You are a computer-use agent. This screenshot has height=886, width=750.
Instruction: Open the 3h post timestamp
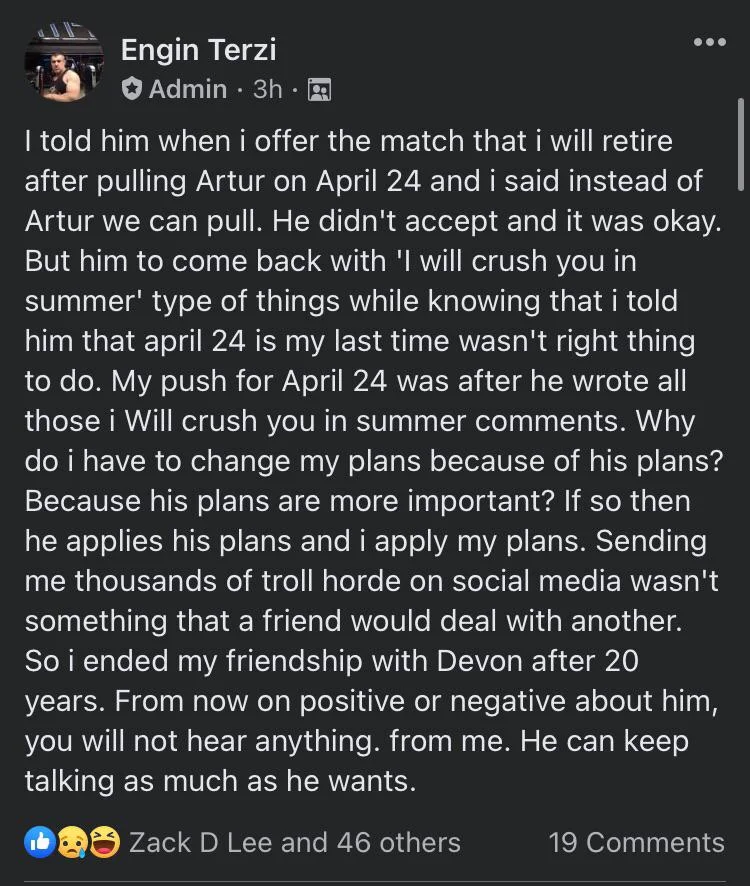(x=268, y=89)
